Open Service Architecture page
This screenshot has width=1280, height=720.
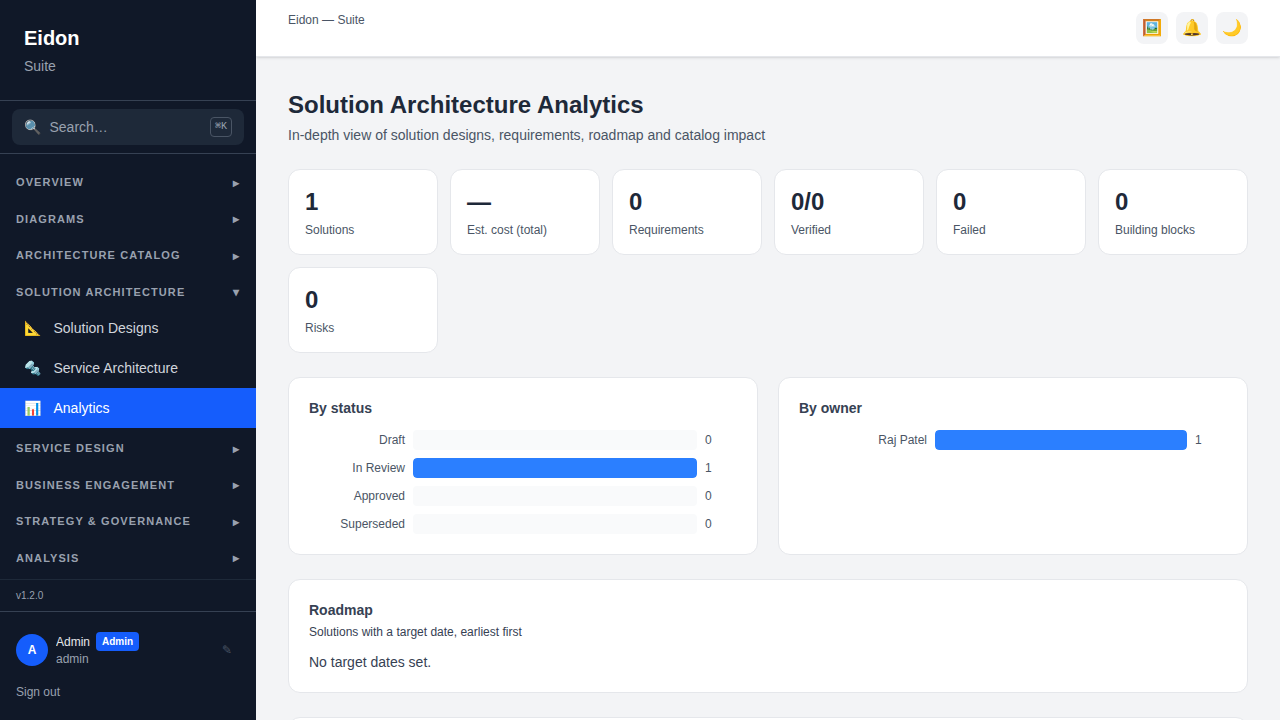[x=128, y=368]
